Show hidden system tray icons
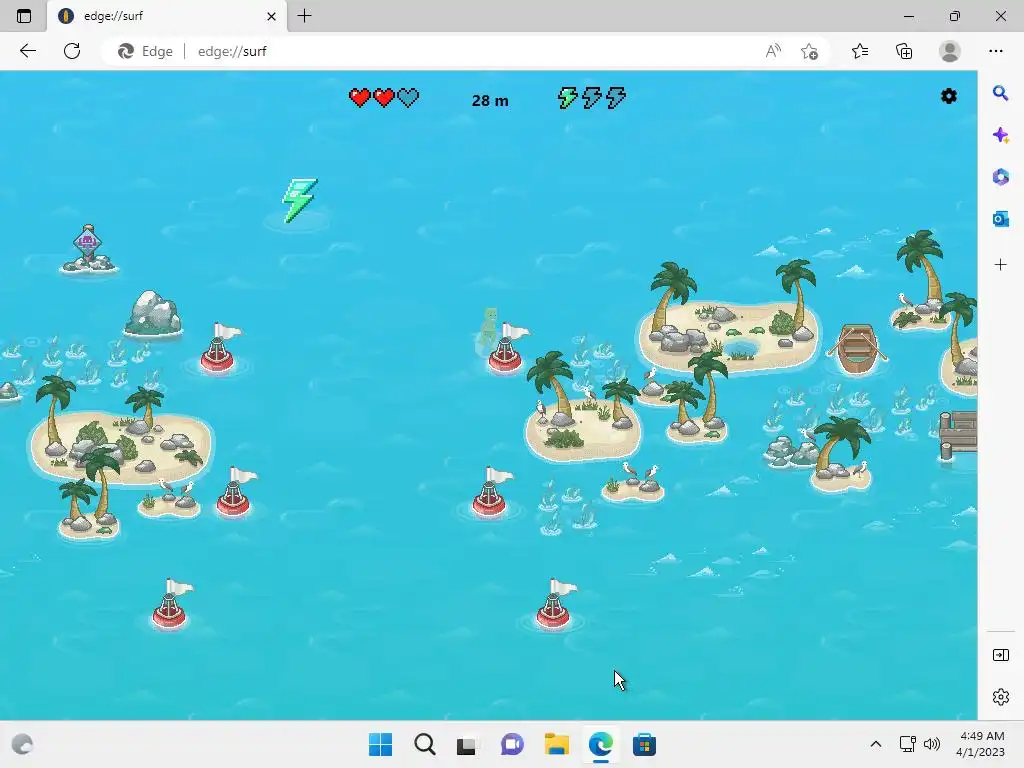1024x768 pixels. 876,744
